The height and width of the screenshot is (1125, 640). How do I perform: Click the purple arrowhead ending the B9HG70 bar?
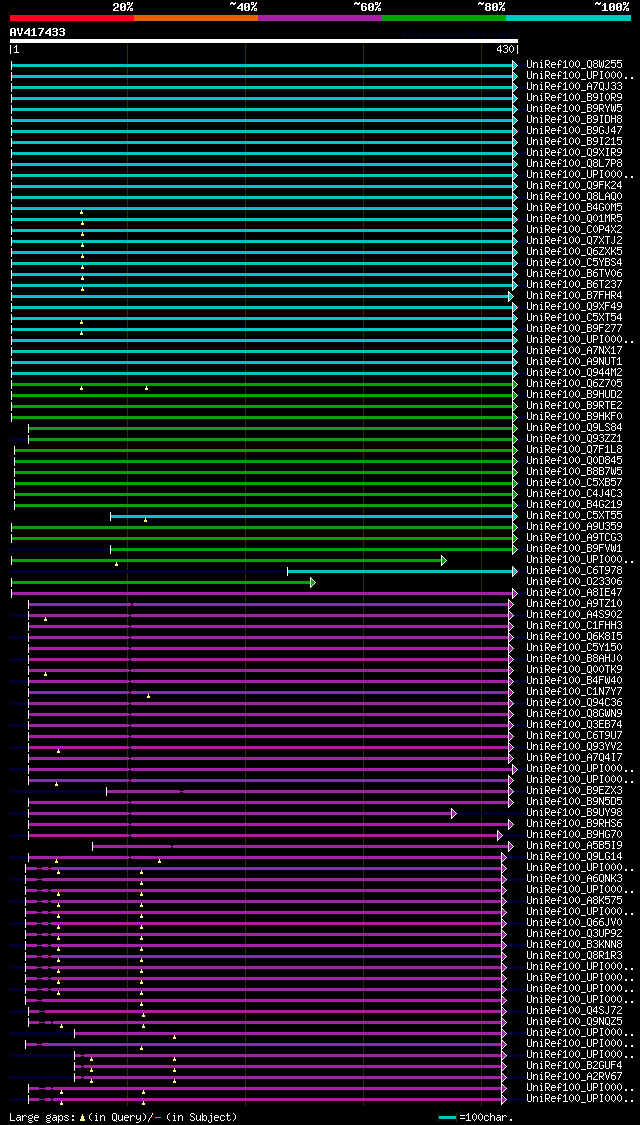click(x=500, y=835)
